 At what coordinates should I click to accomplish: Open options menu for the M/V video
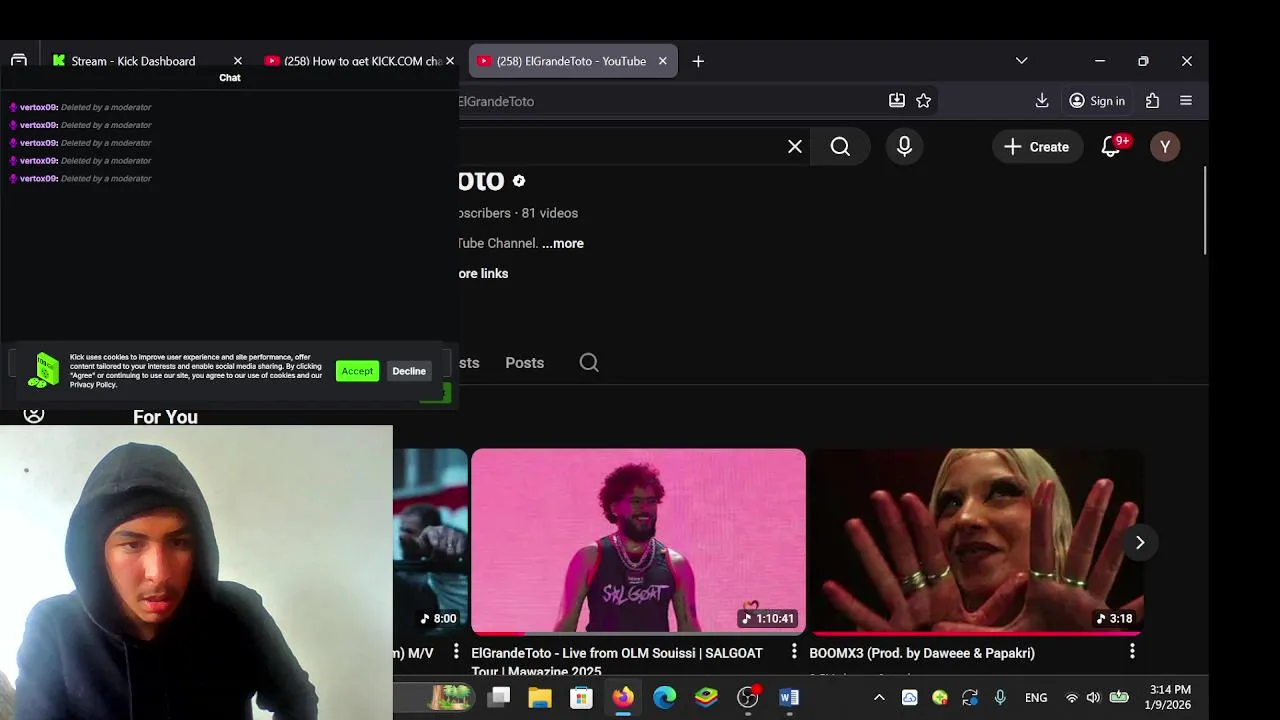[456, 652]
